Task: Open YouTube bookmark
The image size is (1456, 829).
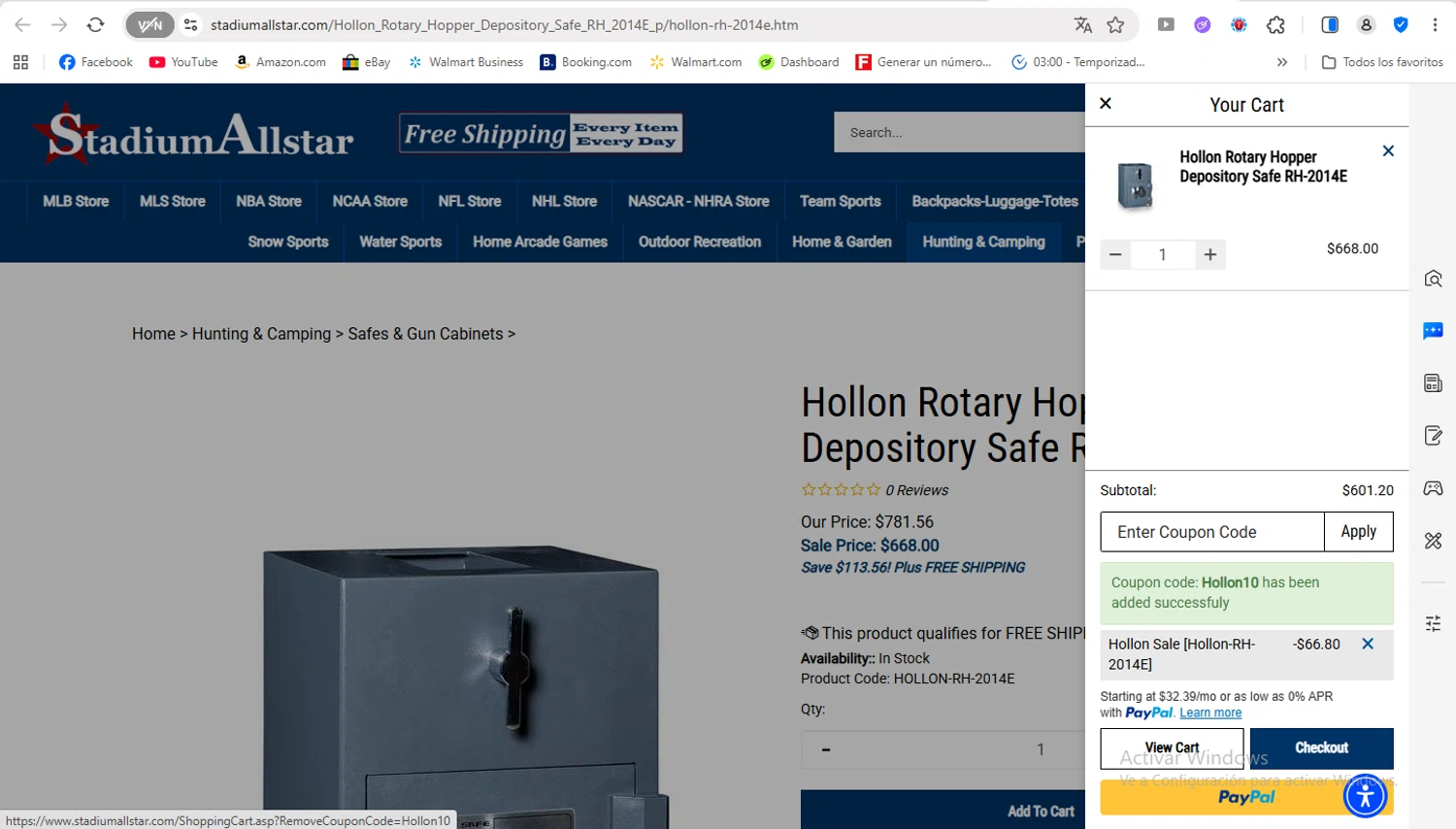Action: 183,62
